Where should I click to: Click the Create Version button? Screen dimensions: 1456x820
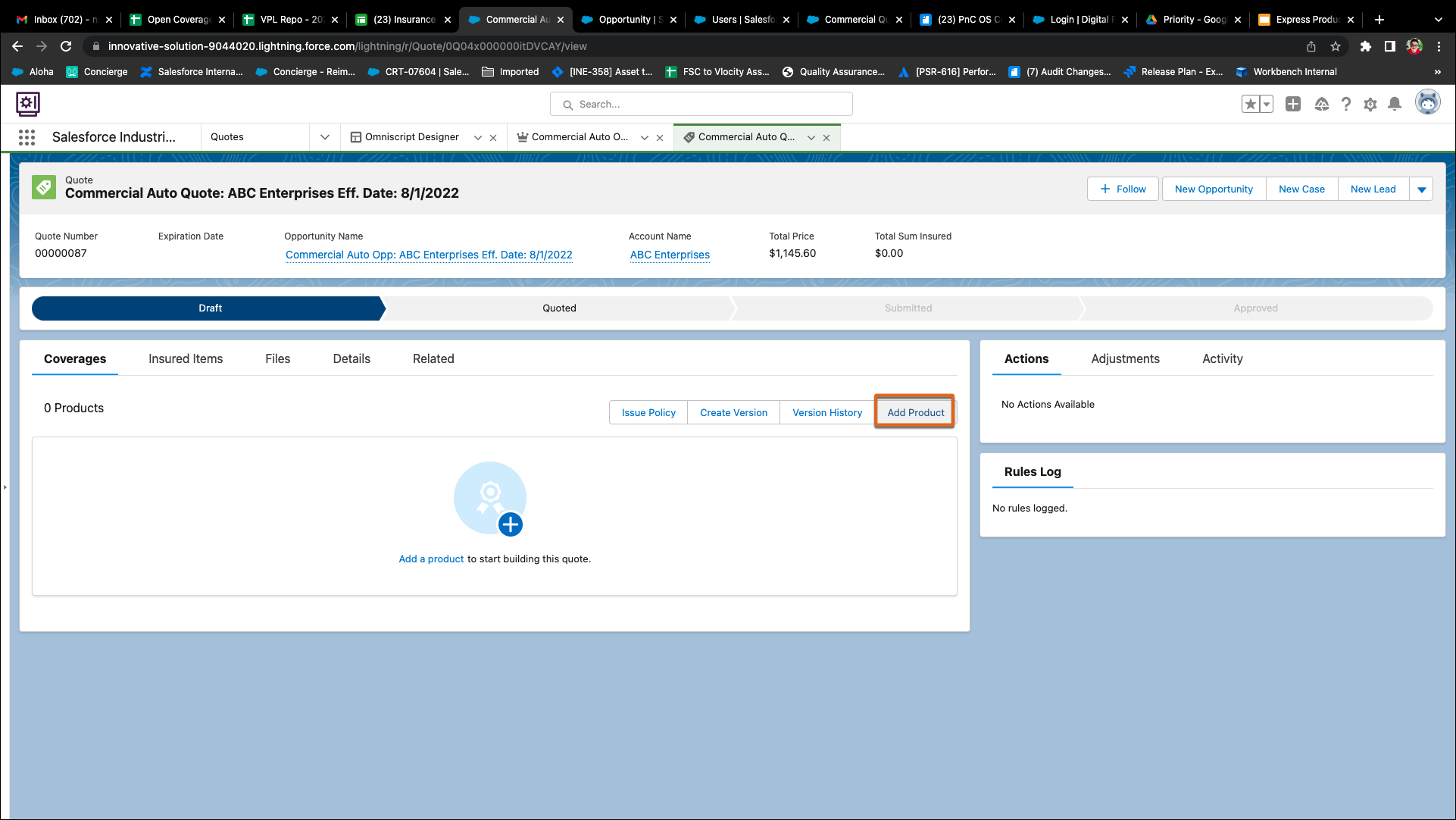point(733,413)
